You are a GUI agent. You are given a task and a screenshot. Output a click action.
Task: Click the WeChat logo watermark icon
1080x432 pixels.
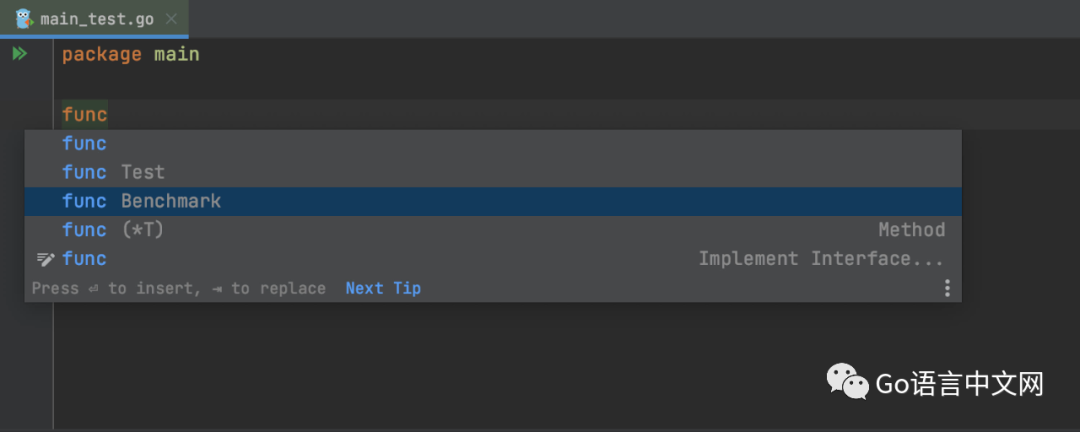click(846, 381)
